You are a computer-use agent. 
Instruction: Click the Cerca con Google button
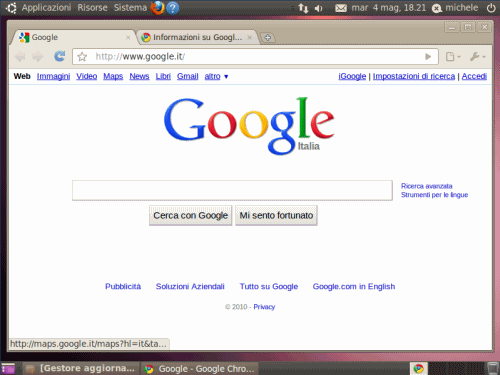pos(190,215)
